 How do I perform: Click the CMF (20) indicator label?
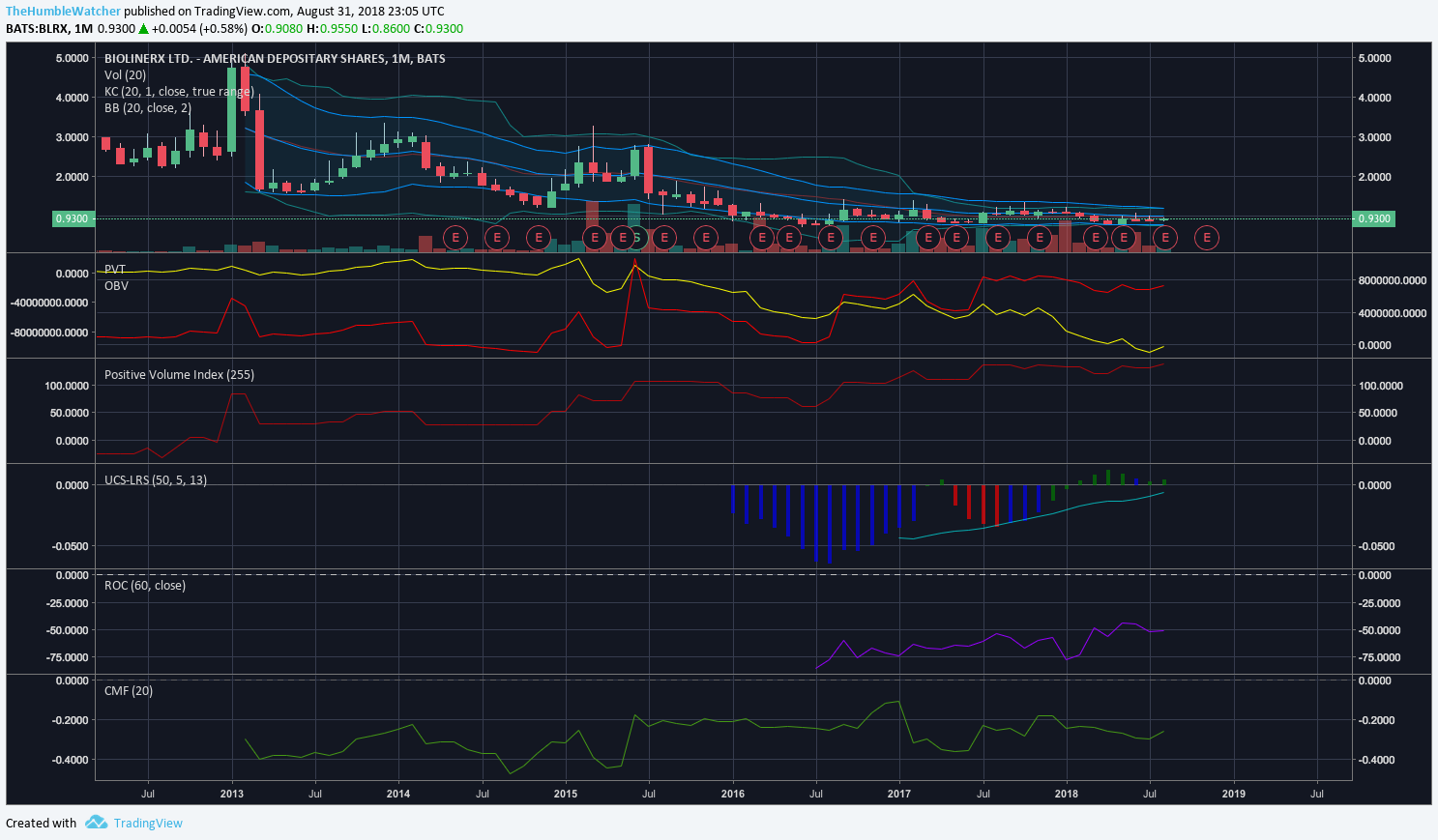click(128, 690)
